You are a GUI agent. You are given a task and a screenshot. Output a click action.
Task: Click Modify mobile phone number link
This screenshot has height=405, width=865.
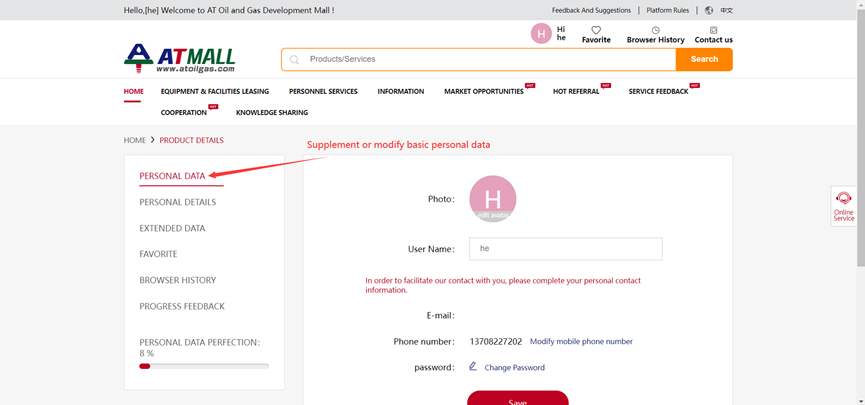(581, 341)
